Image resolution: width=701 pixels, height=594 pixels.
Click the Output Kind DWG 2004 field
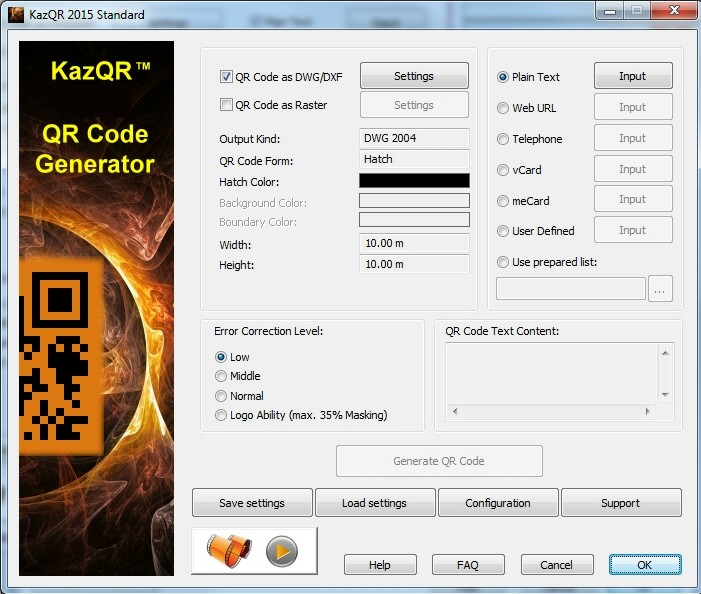point(414,138)
